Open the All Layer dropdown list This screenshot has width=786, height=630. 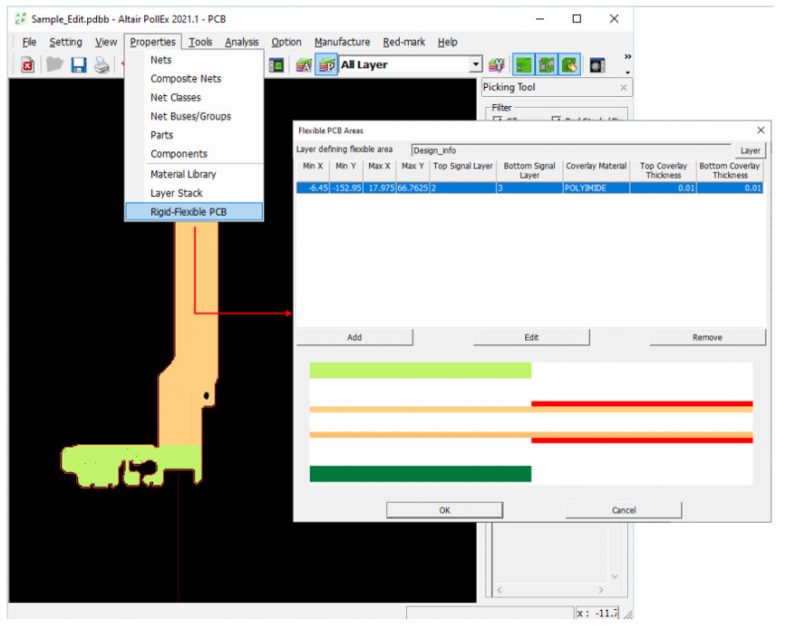point(476,65)
